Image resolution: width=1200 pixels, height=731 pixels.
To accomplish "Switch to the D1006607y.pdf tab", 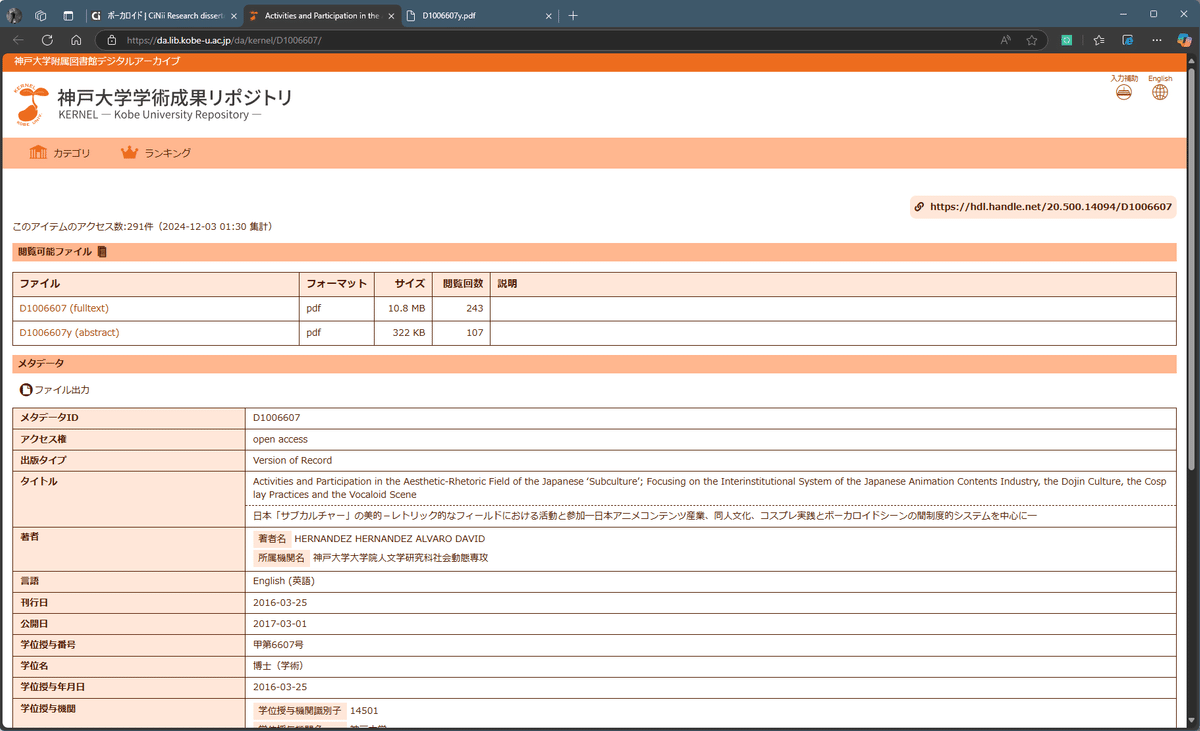I will tap(479, 16).
